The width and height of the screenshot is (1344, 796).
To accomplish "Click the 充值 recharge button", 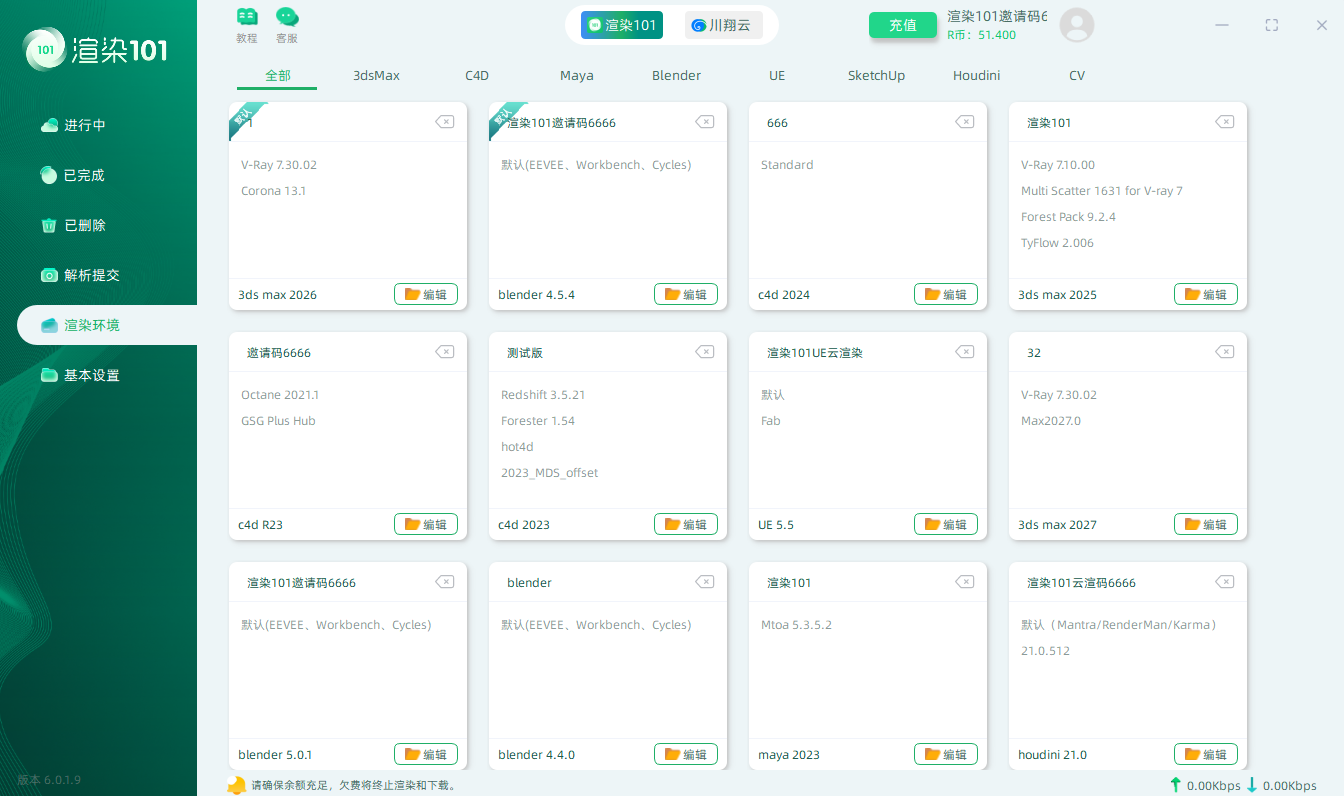I will pos(903,25).
